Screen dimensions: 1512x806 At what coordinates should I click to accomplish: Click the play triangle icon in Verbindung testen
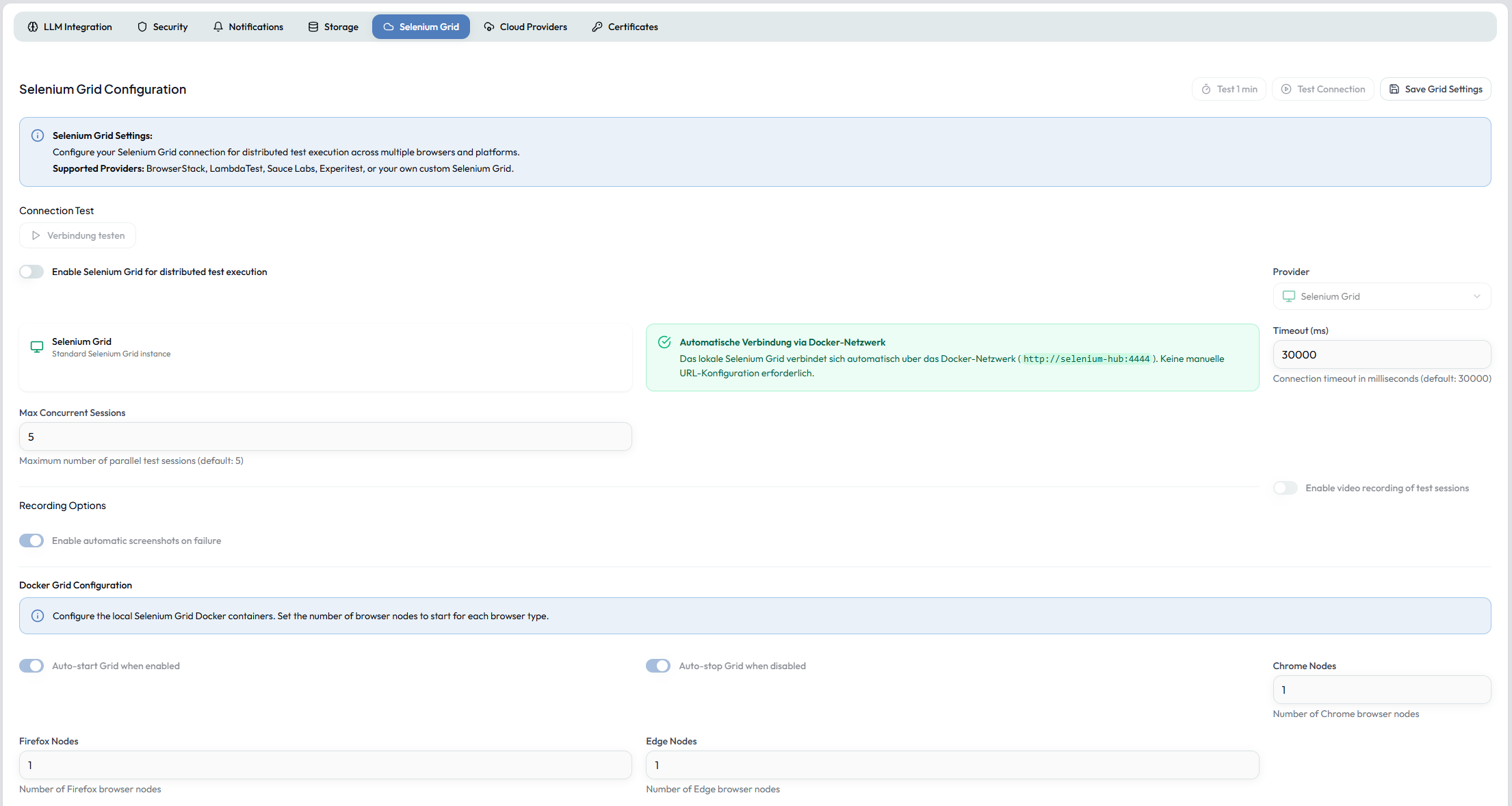click(36, 235)
